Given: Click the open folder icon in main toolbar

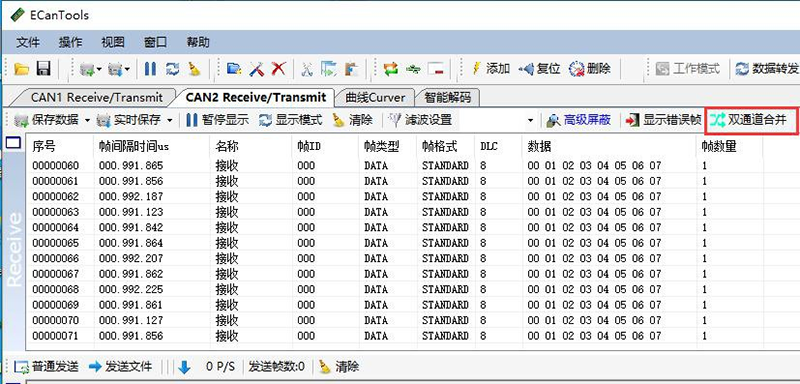Looking at the screenshot, I should click(x=21, y=69).
